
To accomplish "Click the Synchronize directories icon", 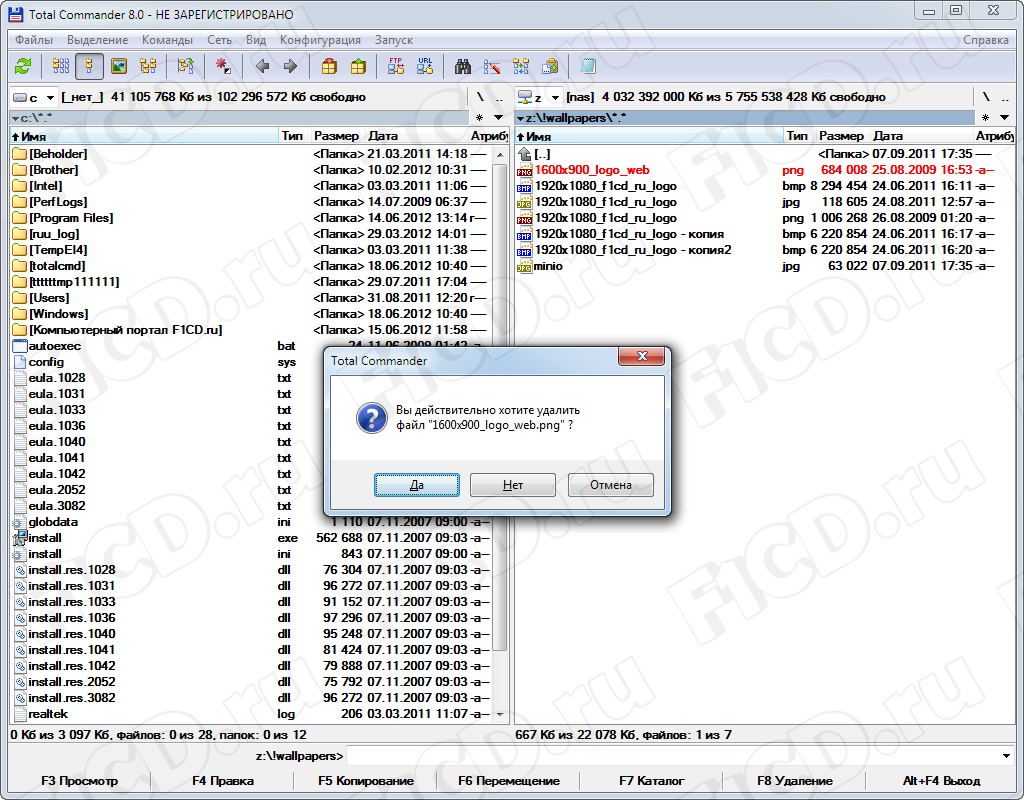I will tap(520, 66).
